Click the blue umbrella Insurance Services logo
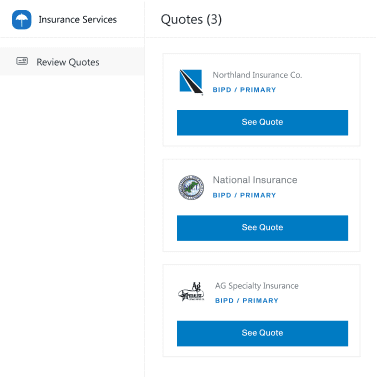The image size is (376, 377). click(x=22, y=20)
